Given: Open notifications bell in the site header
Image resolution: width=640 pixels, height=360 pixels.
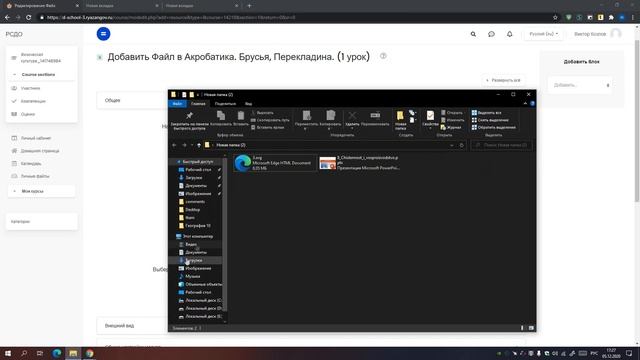Looking at the screenshot, I should pyautogui.click(x=509, y=34).
